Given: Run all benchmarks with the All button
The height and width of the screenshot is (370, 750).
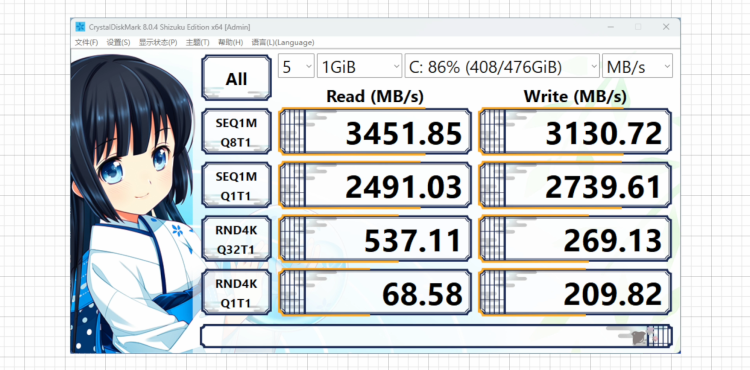Looking at the screenshot, I should [236, 77].
